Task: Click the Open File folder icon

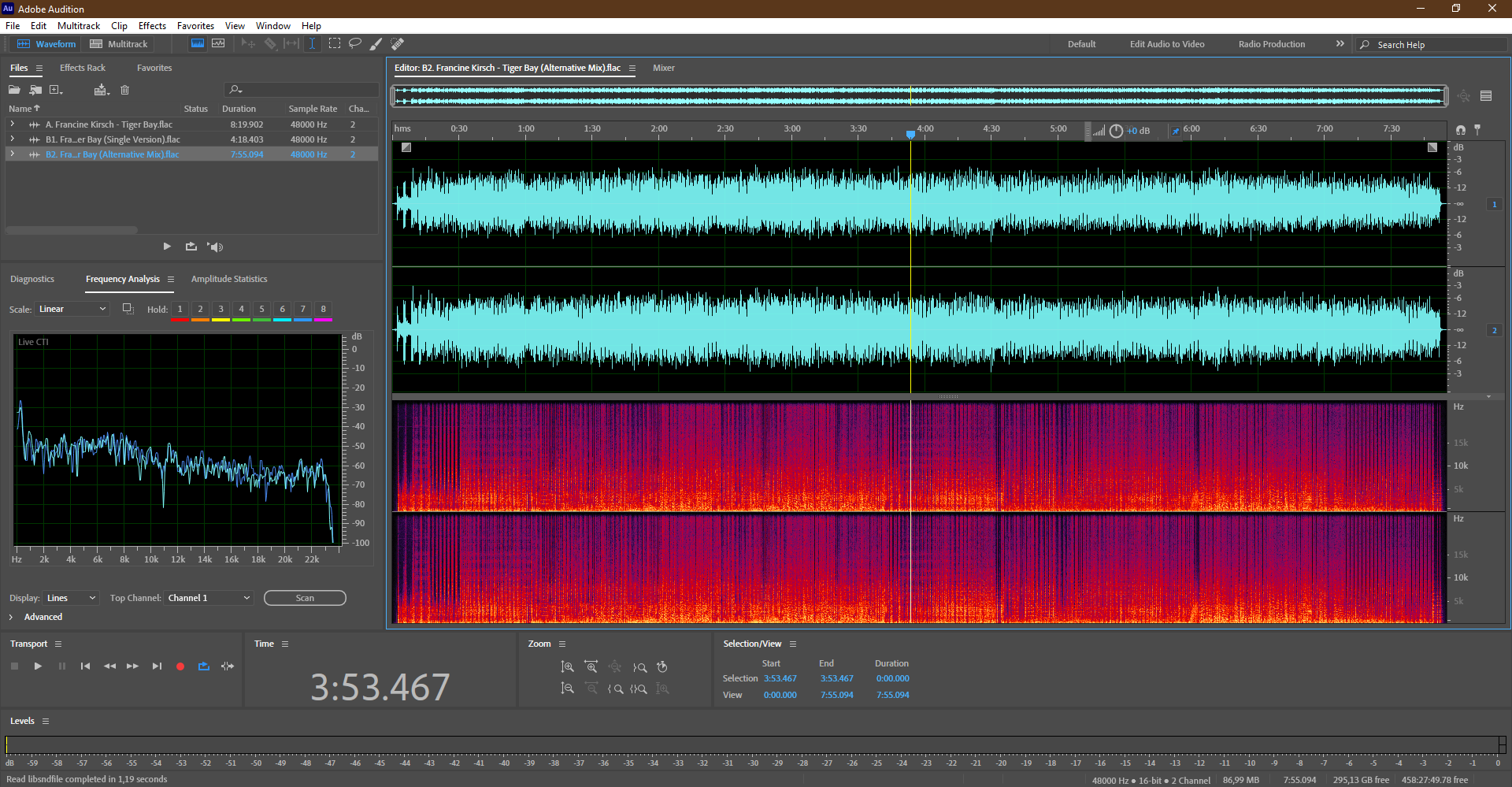Action: point(14,90)
